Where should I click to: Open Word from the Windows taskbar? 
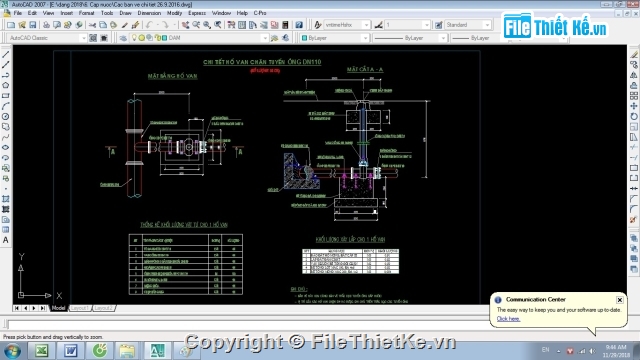(x=71, y=351)
